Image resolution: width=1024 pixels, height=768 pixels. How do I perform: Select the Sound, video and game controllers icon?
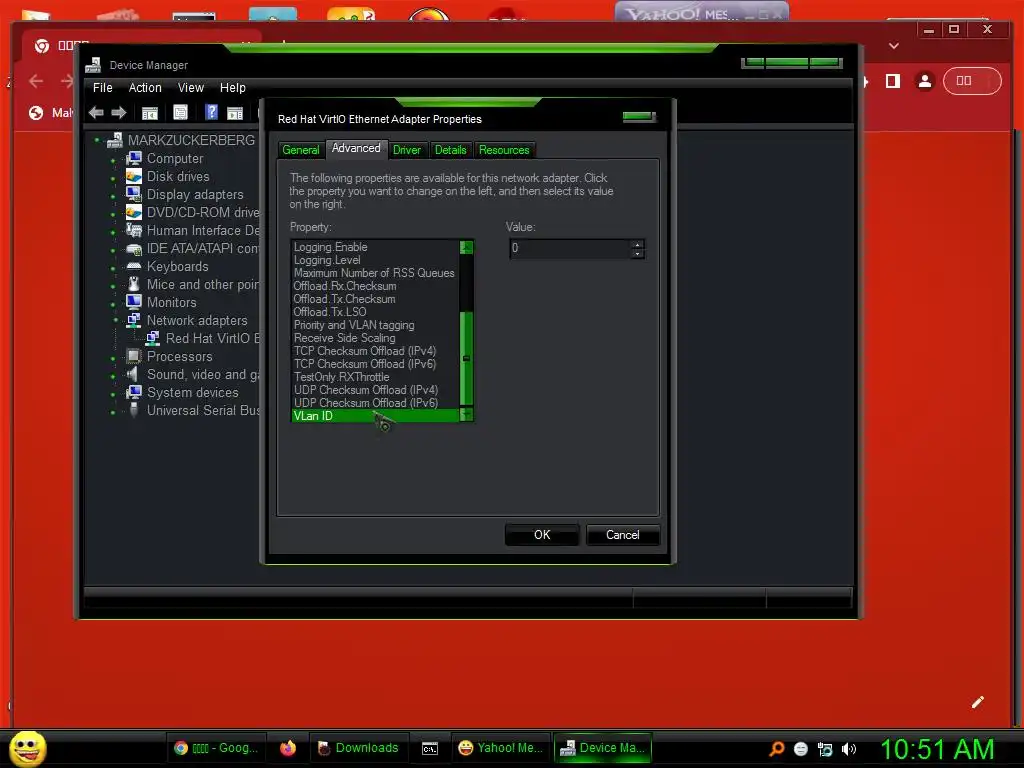pos(133,374)
